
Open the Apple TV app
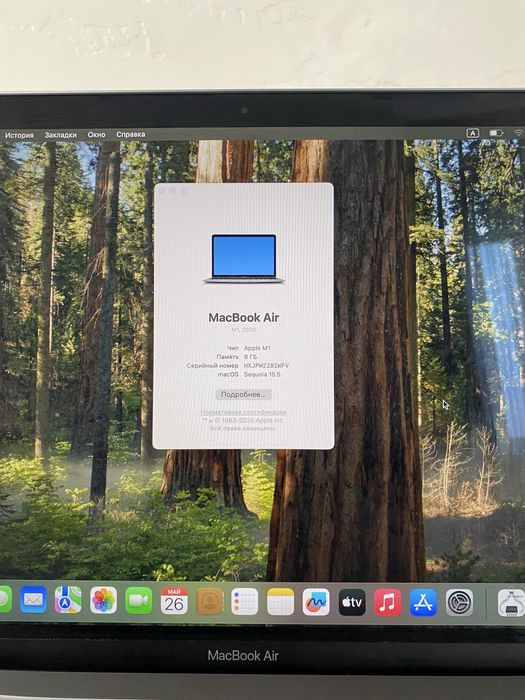point(352,602)
